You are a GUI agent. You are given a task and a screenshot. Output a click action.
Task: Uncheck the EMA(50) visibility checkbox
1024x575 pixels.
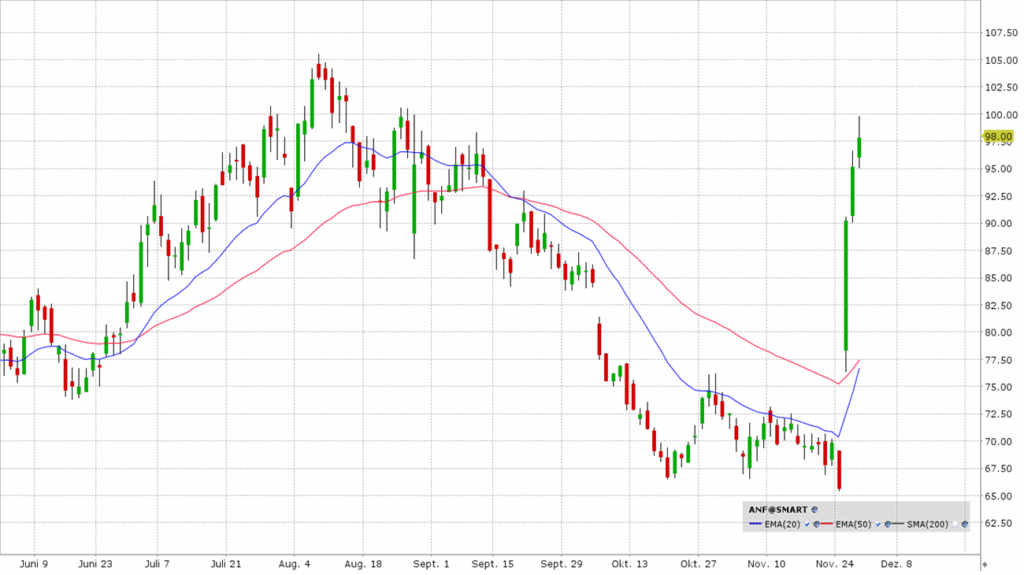pos(878,524)
